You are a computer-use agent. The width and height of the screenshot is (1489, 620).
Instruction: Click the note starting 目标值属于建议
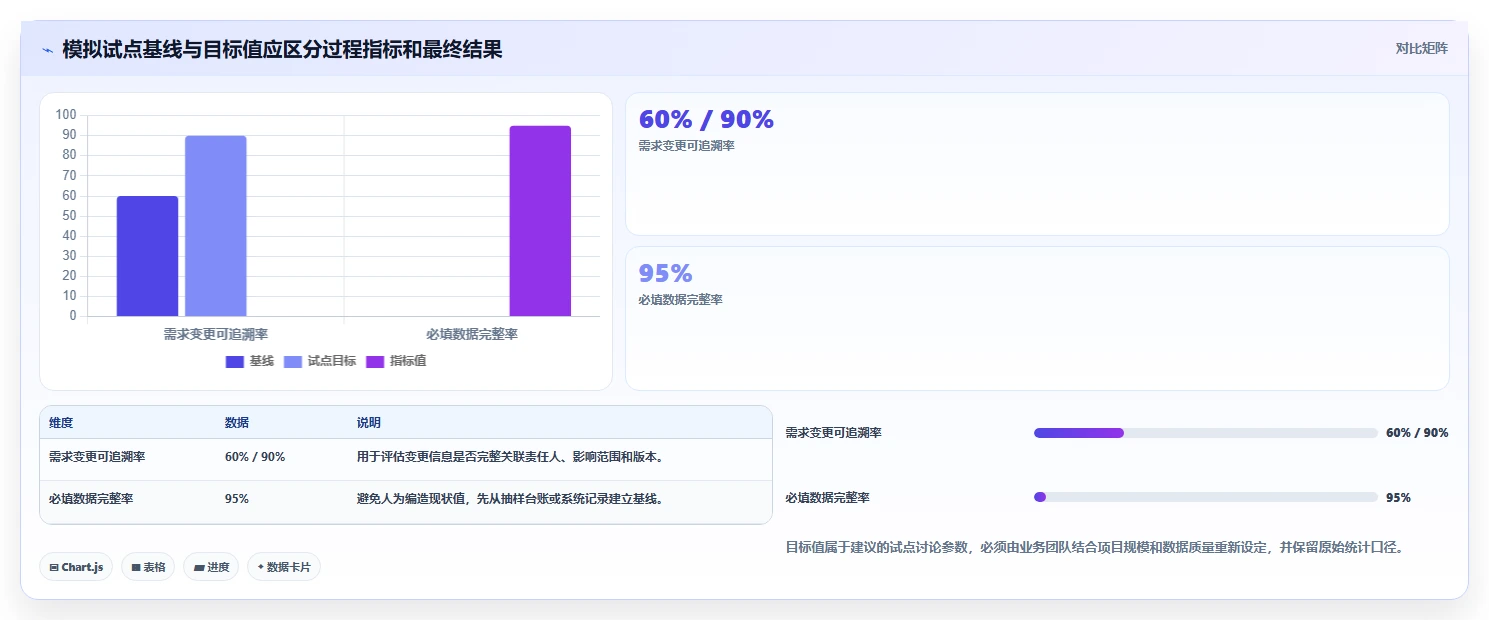[x=1095, y=547]
